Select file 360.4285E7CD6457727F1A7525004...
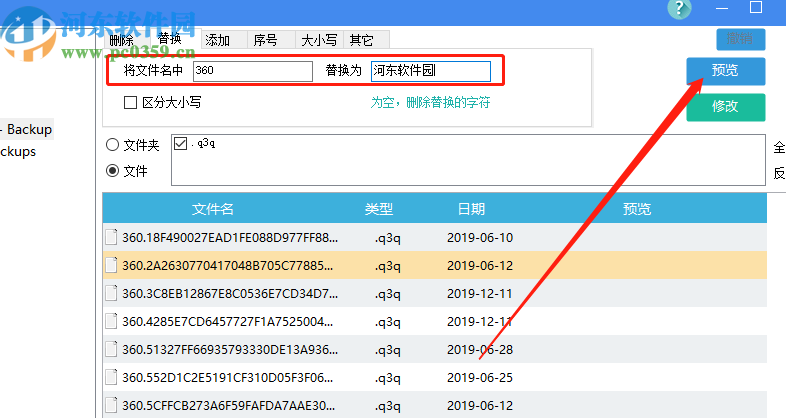 [228, 322]
